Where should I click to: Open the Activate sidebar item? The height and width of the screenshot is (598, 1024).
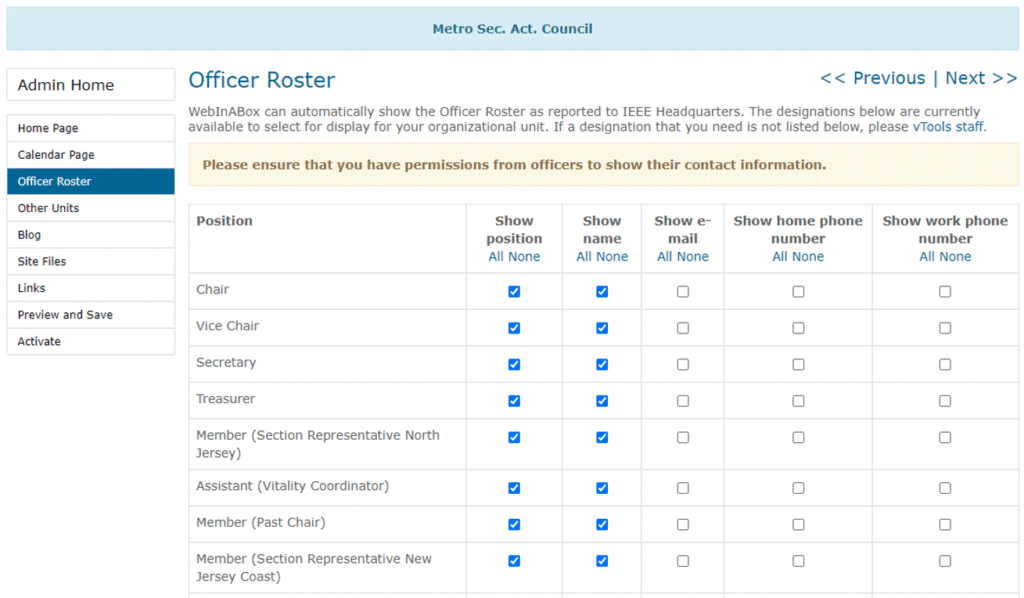pyautogui.click(x=91, y=341)
